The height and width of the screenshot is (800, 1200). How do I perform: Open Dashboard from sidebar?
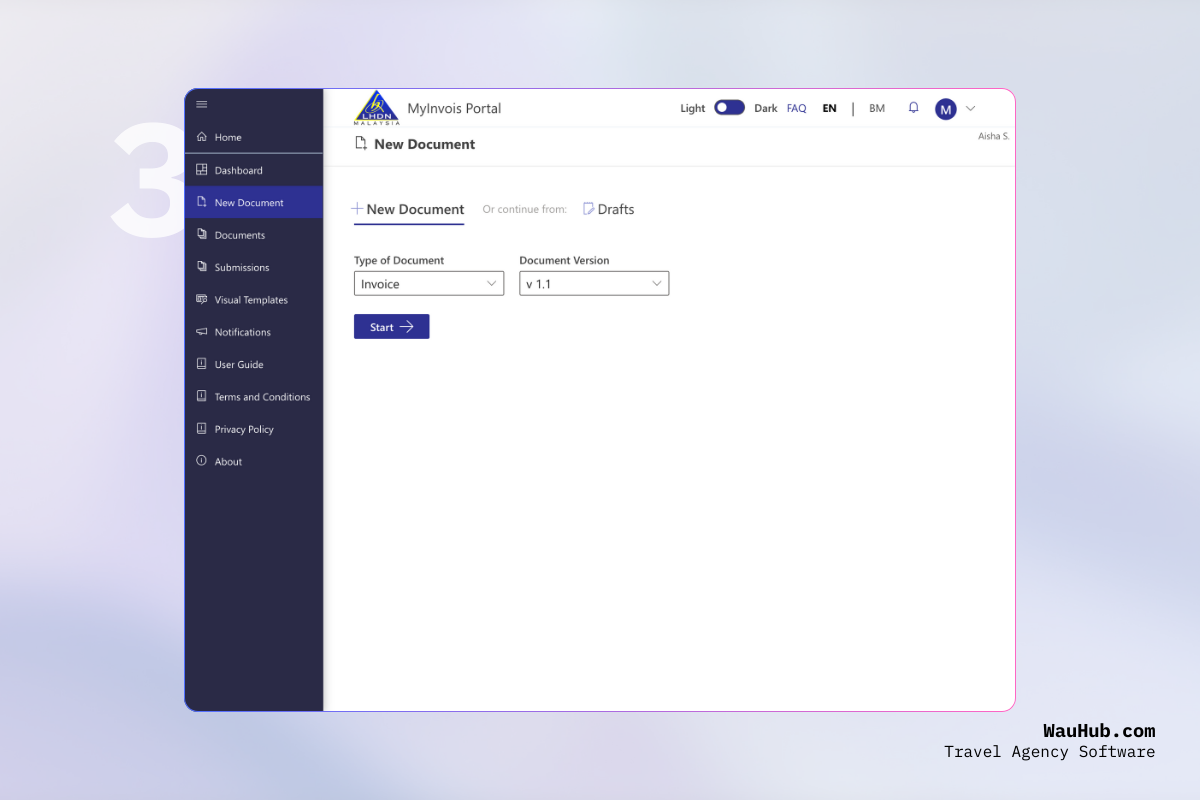pyautogui.click(x=254, y=170)
